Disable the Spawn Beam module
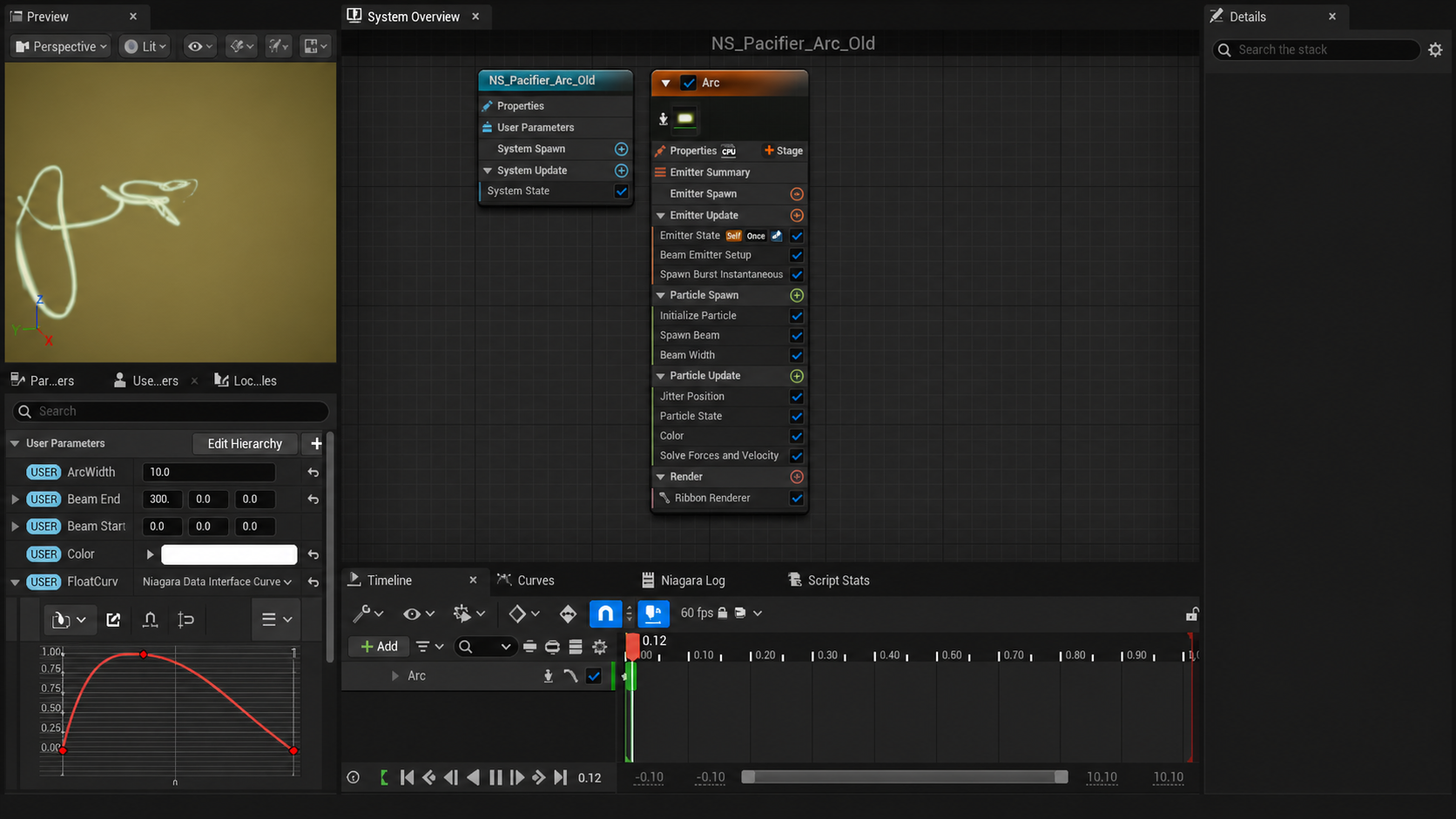The image size is (1456, 819). point(796,335)
